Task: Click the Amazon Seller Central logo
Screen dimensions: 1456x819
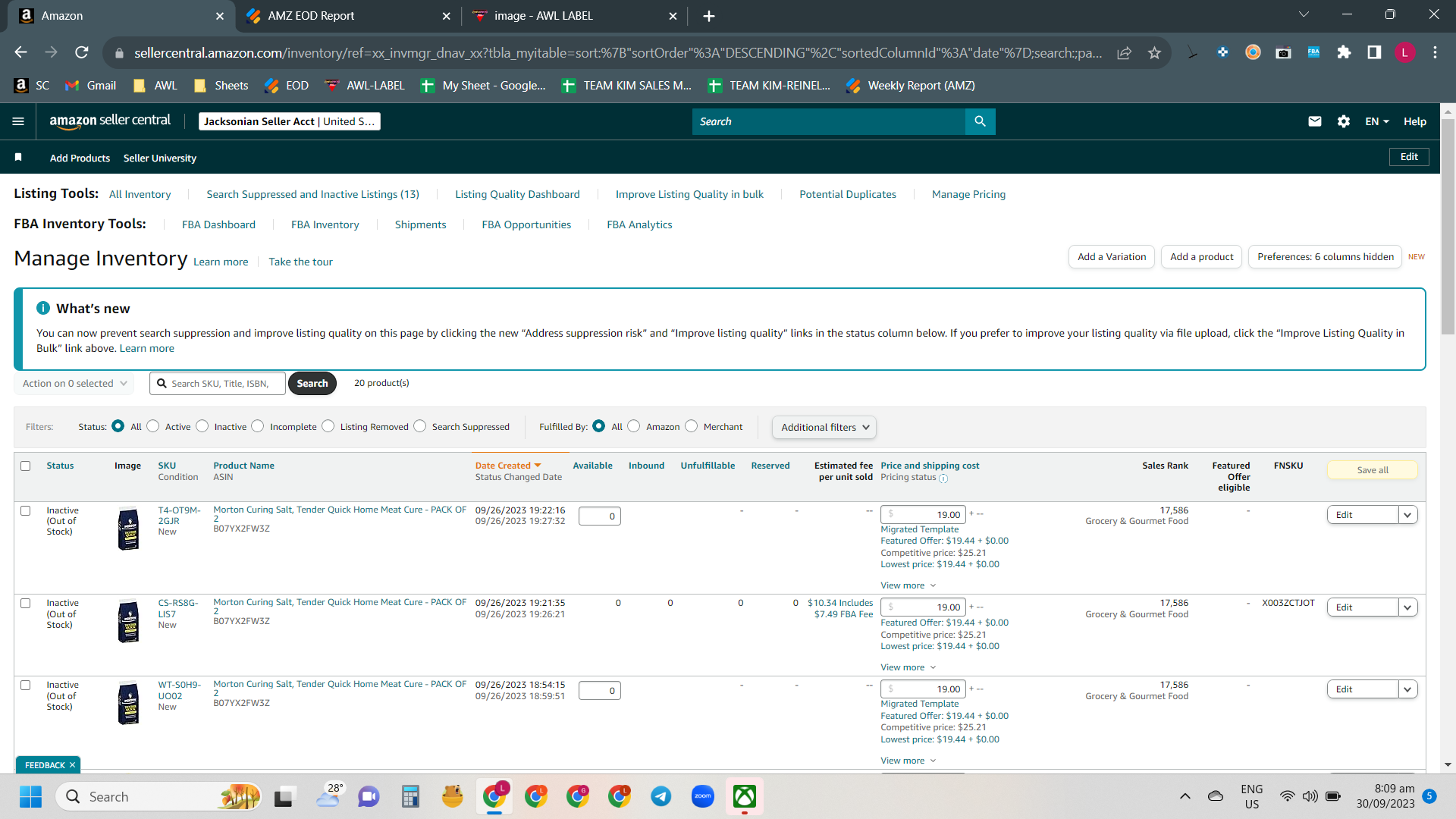Action: tap(110, 121)
